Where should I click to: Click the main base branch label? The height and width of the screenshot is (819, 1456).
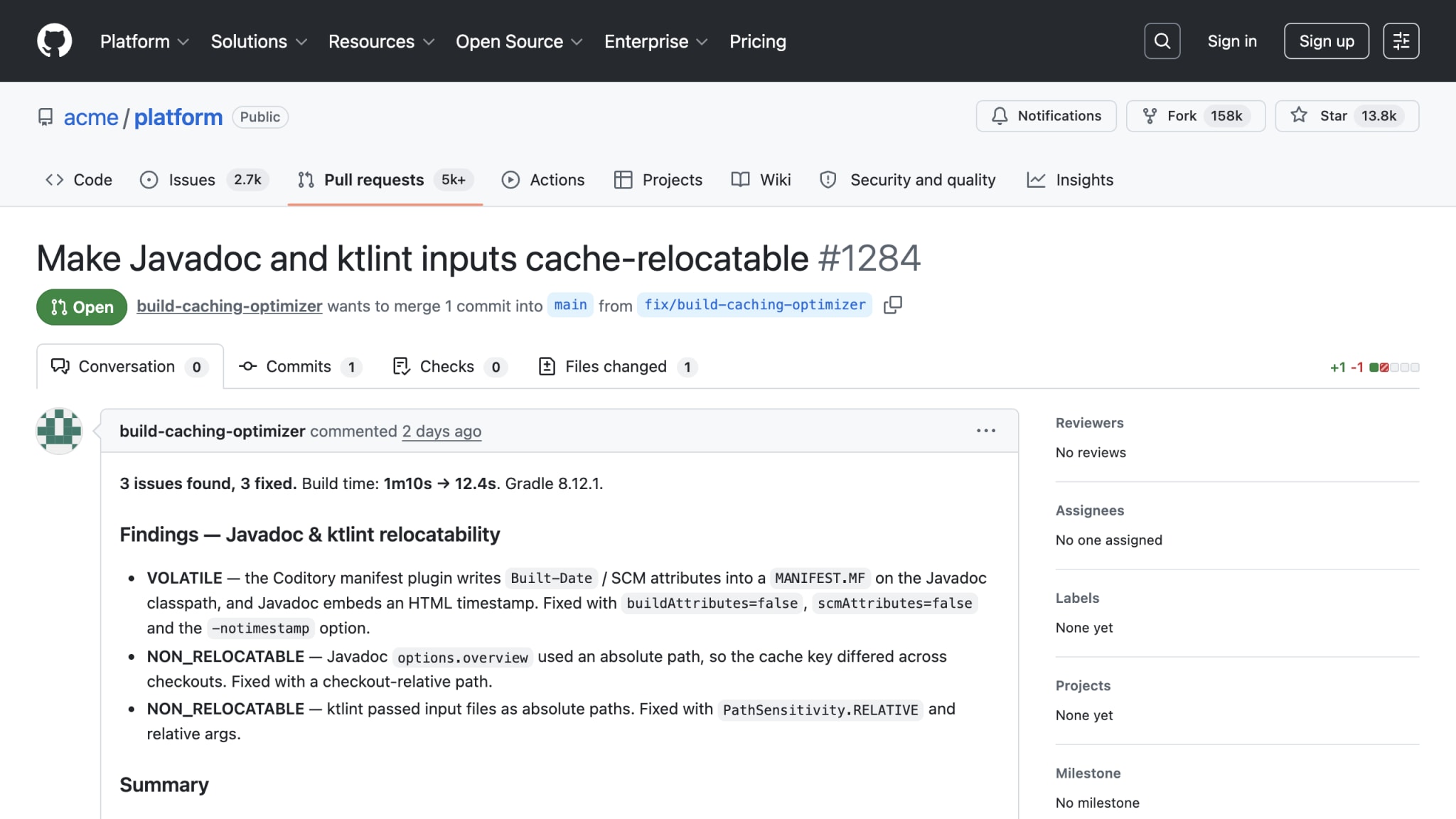click(570, 305)
